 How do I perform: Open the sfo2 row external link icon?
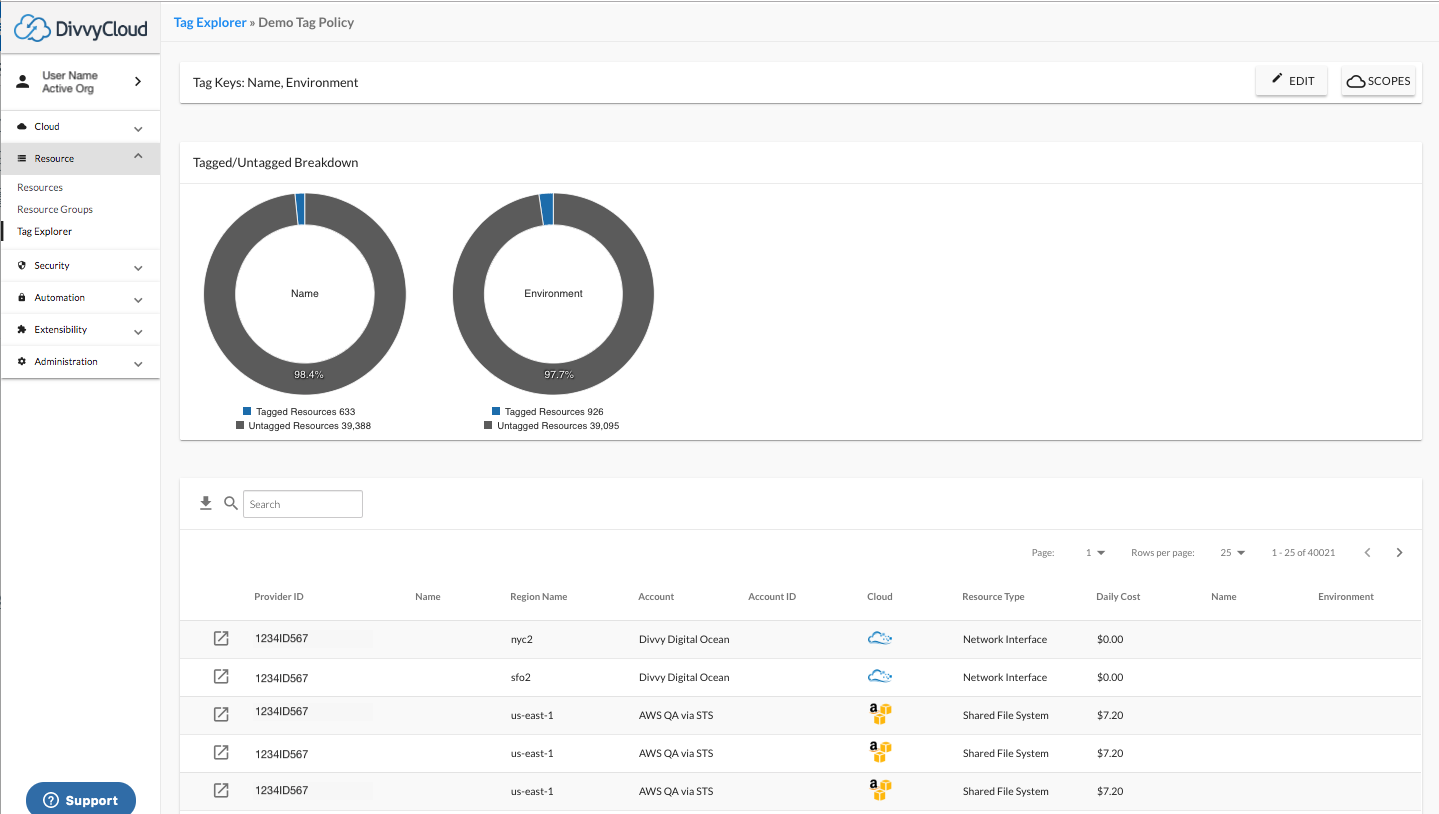click(x=222, y=676)
